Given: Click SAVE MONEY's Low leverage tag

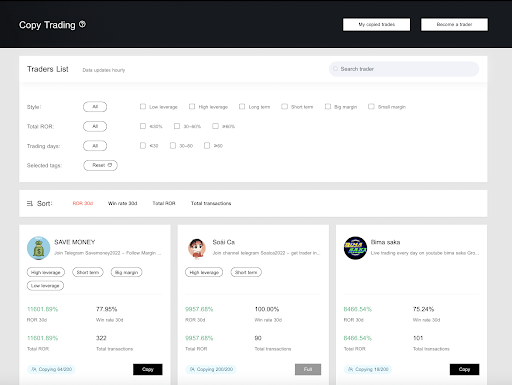Looking at the screenshot, I should pos(45,286).
